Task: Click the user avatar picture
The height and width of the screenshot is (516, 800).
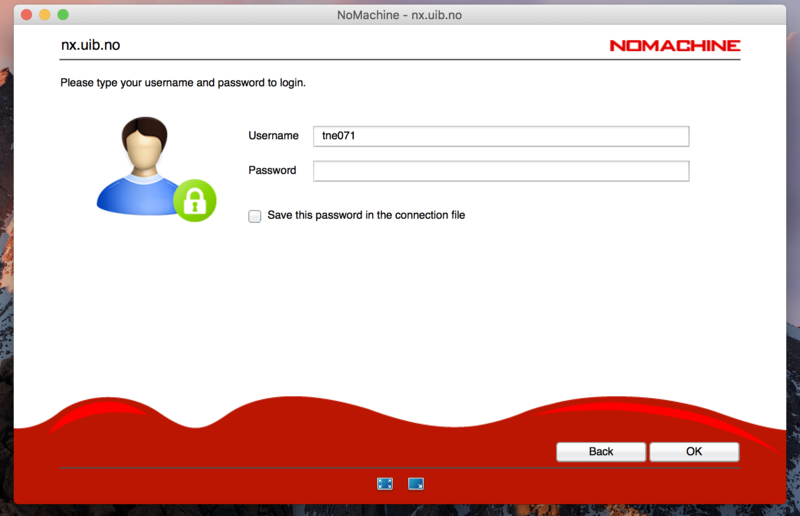Action: [x=142, y=162]
